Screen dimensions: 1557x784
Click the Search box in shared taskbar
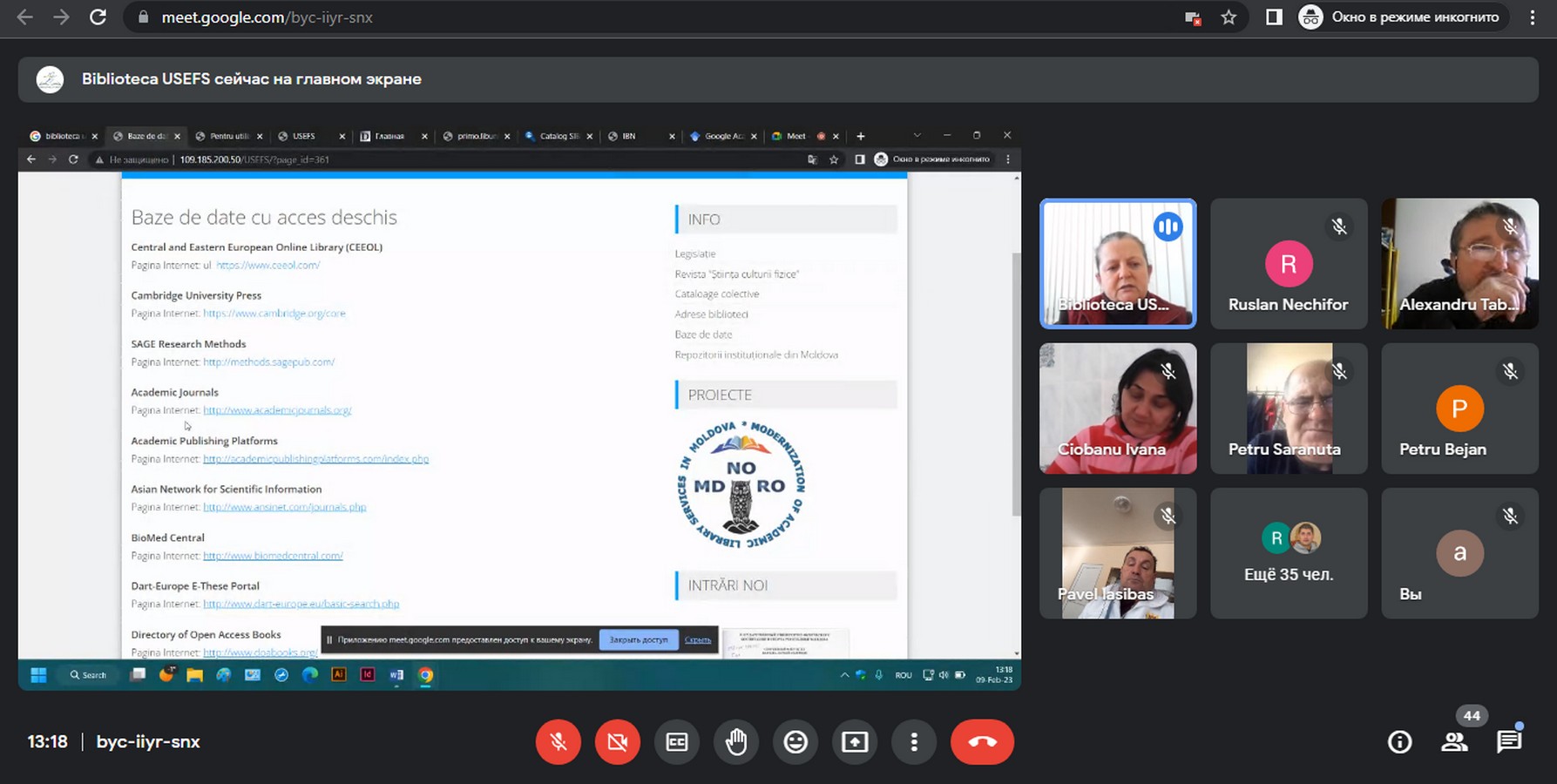point(89,675)
